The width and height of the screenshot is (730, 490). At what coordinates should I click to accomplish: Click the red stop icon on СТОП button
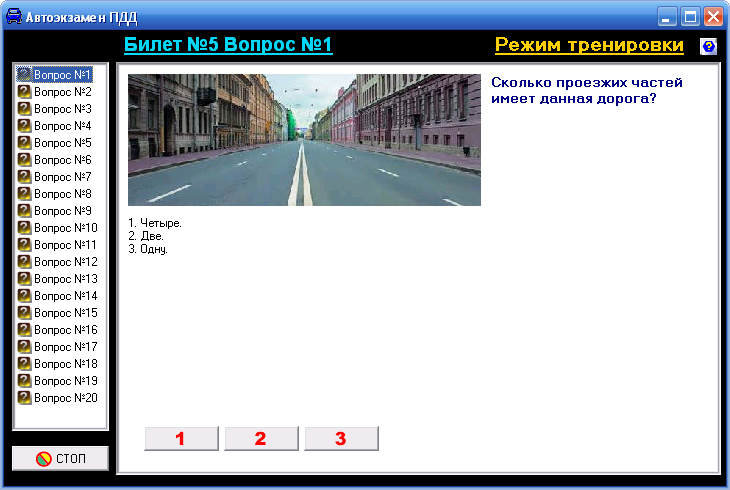pos(43,459)
